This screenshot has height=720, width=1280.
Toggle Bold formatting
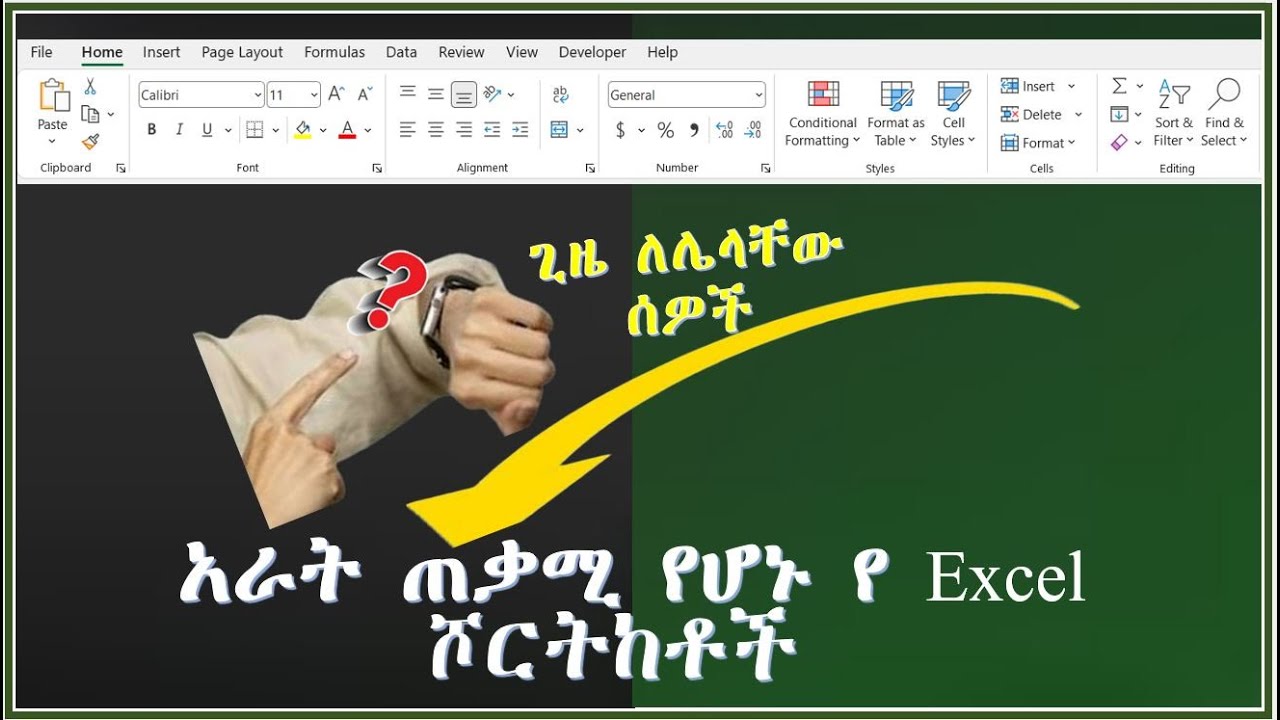(152, 129)
